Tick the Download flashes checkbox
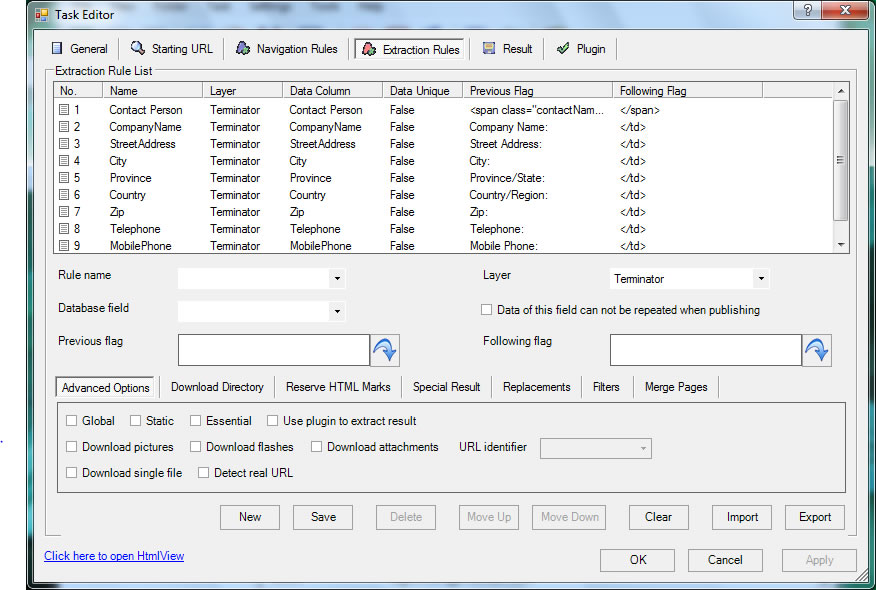 click(x=195, y=447)
